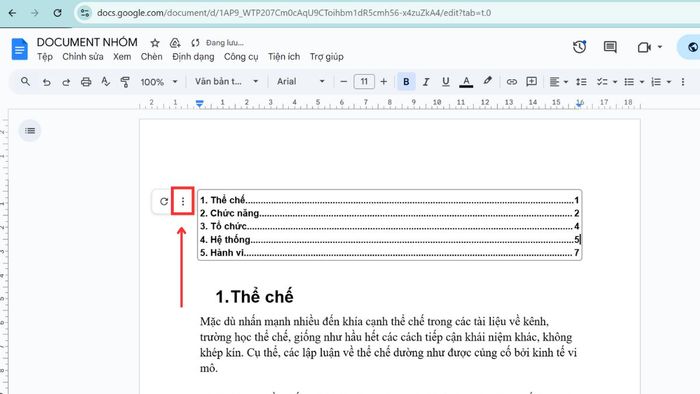
Task: Click the left indent ruler marker
Action: (200, 104)
